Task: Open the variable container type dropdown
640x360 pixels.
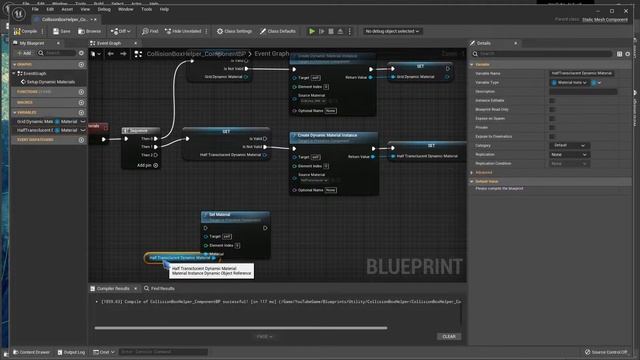Action: (x=596, y=82)
